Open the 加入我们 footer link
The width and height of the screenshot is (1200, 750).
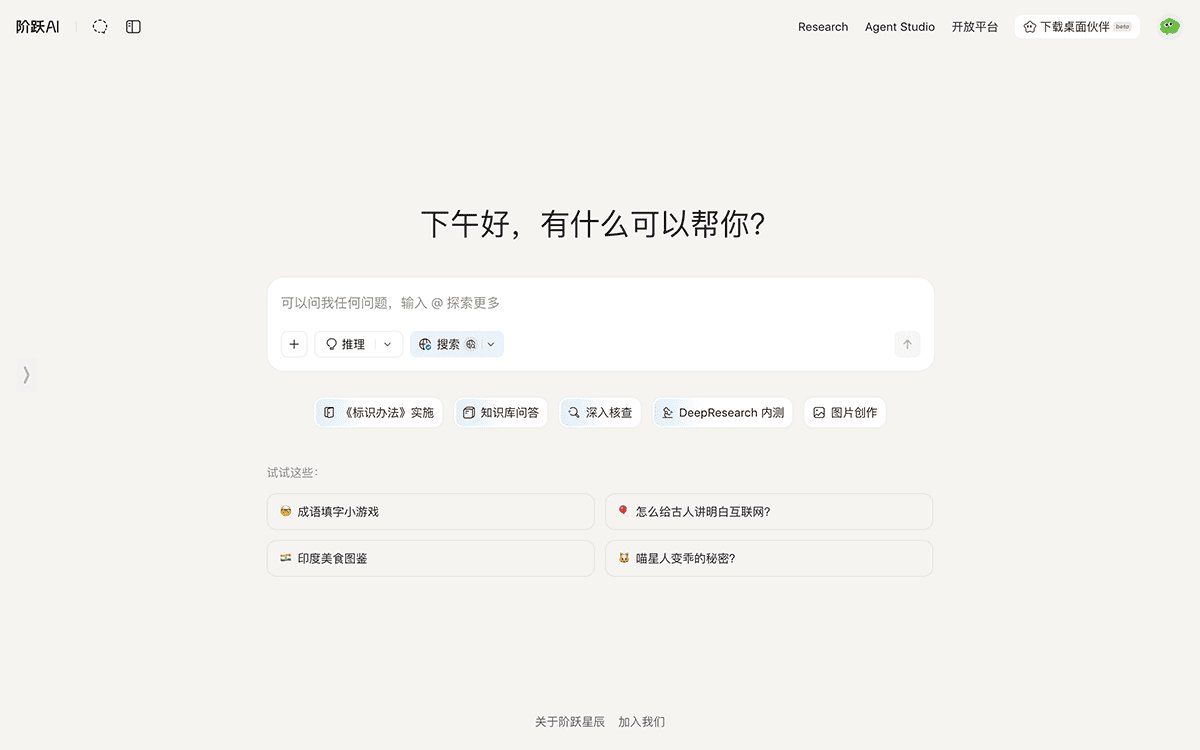640,721
